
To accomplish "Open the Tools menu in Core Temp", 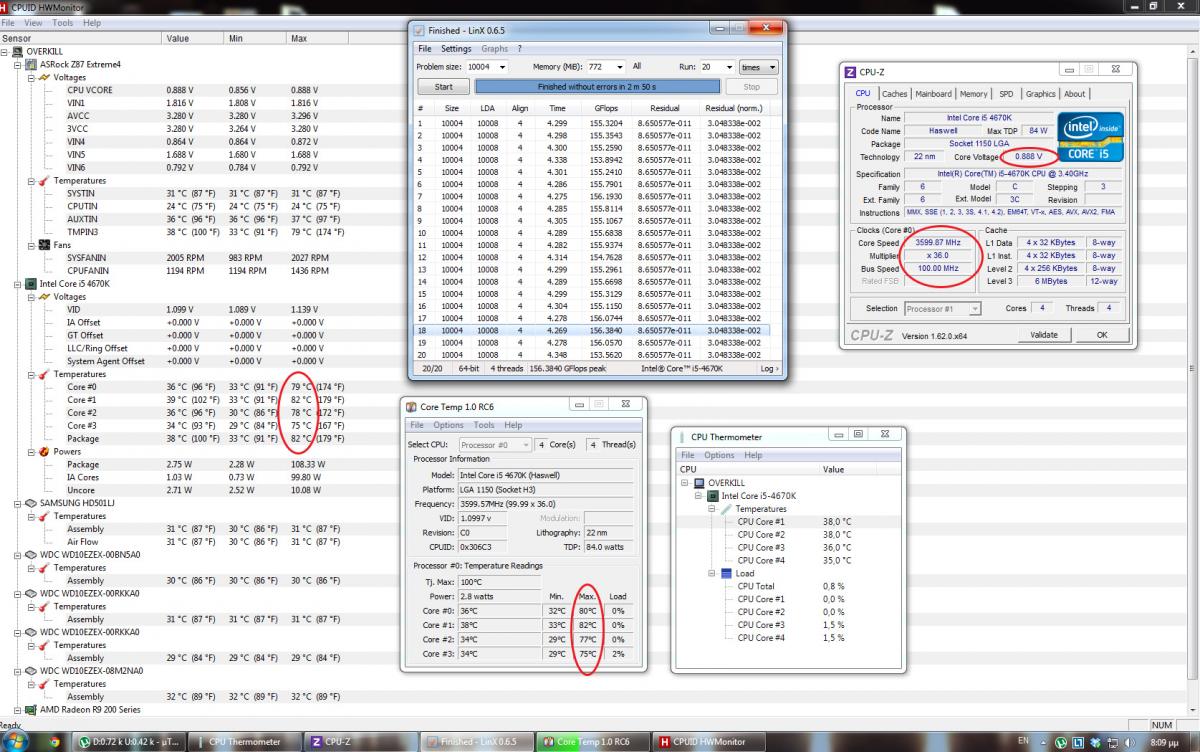I will click(x=483, y=425).
